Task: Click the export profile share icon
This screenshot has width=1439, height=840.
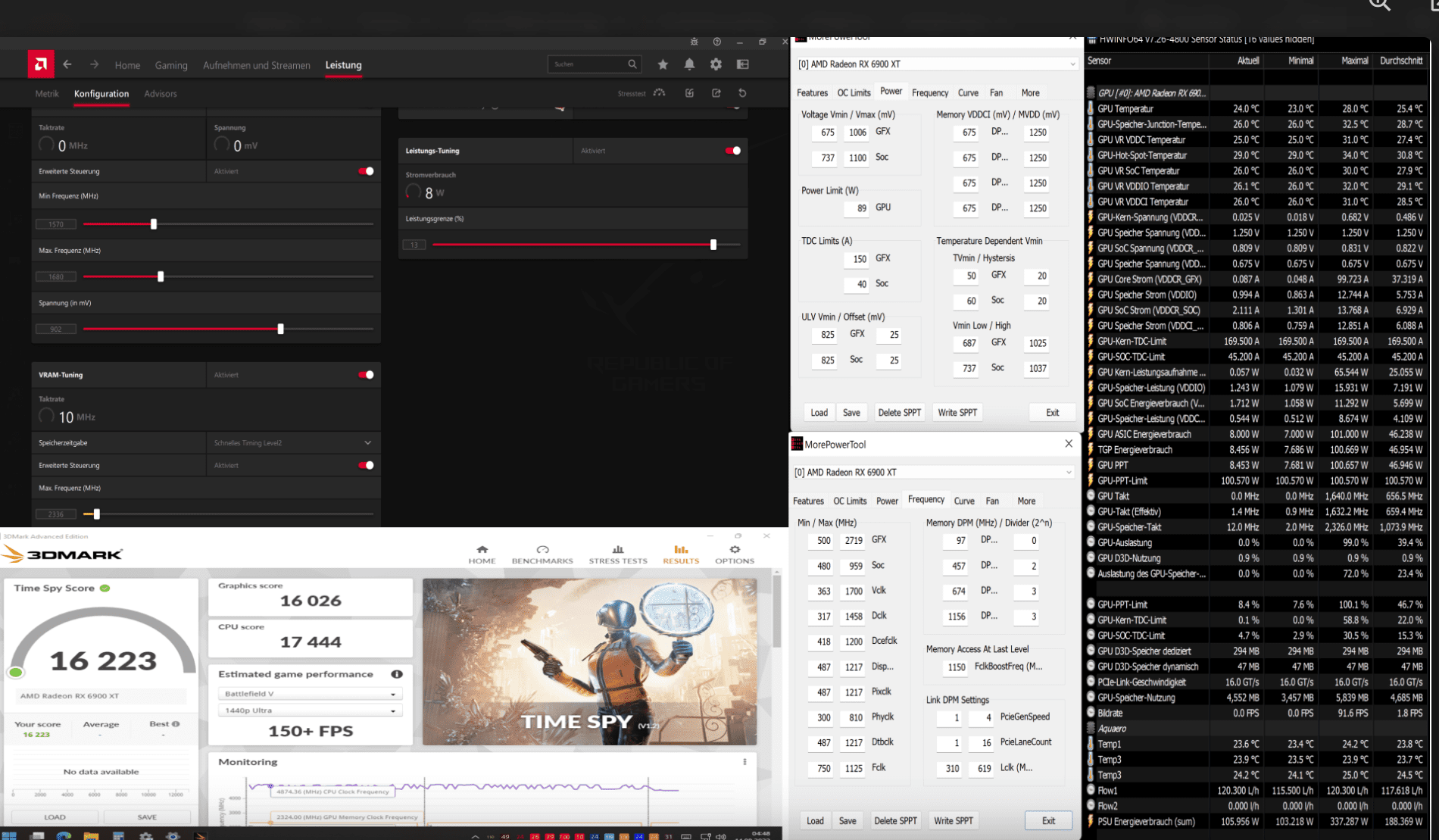Action: pyautogui.click(x=716, y=93)
